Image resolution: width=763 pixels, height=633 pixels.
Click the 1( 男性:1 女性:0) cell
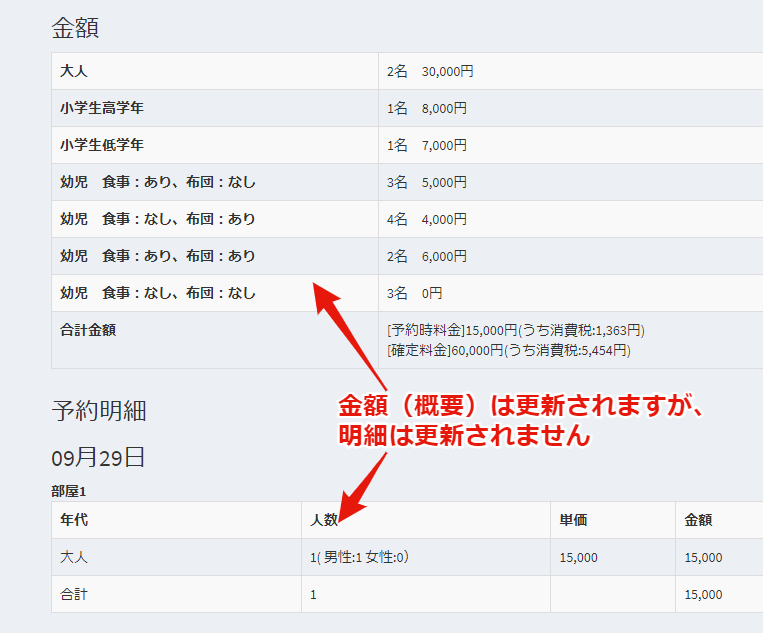tap(359, 557)
